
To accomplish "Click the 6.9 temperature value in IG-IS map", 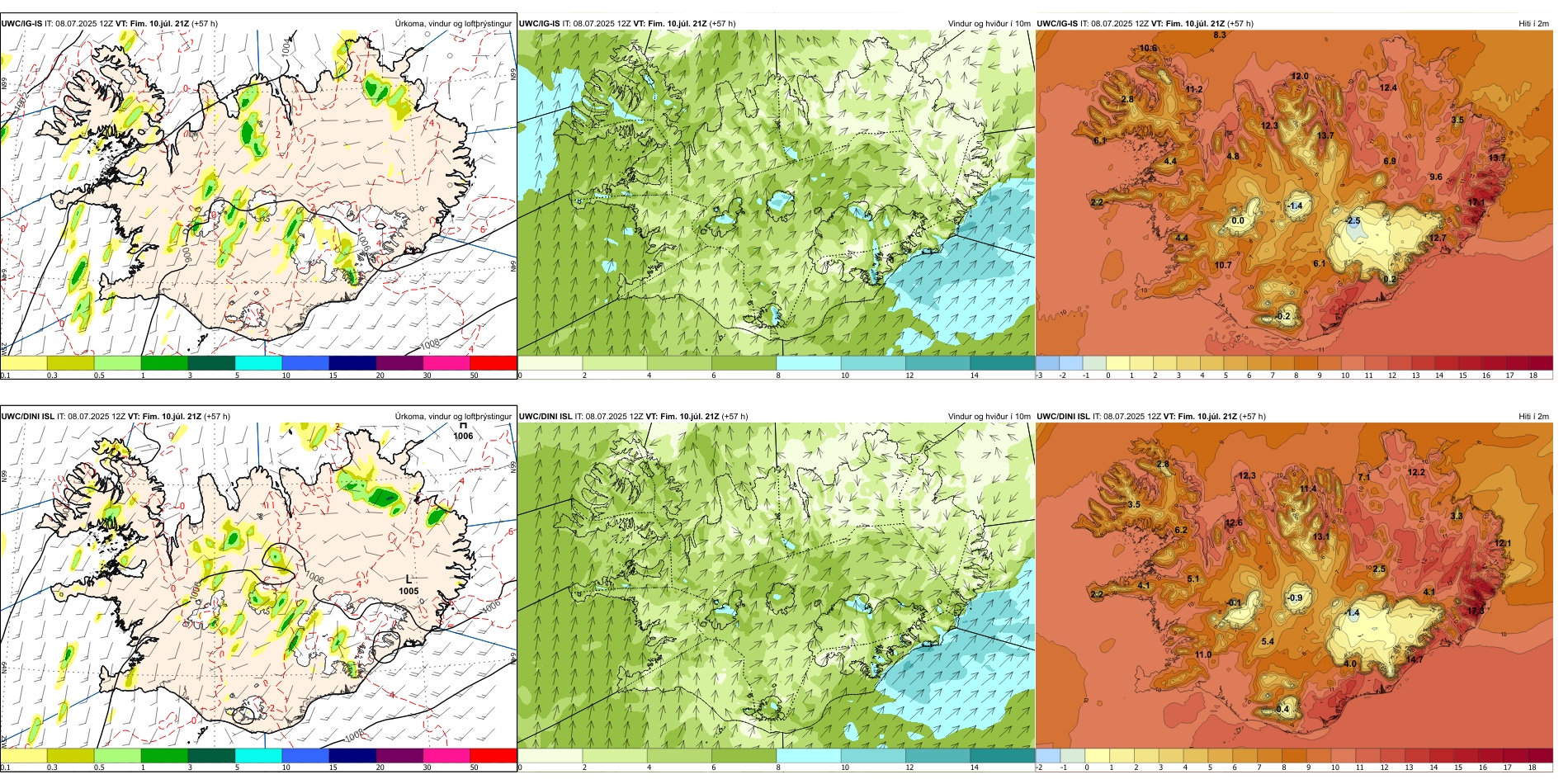I will 1390,161.
